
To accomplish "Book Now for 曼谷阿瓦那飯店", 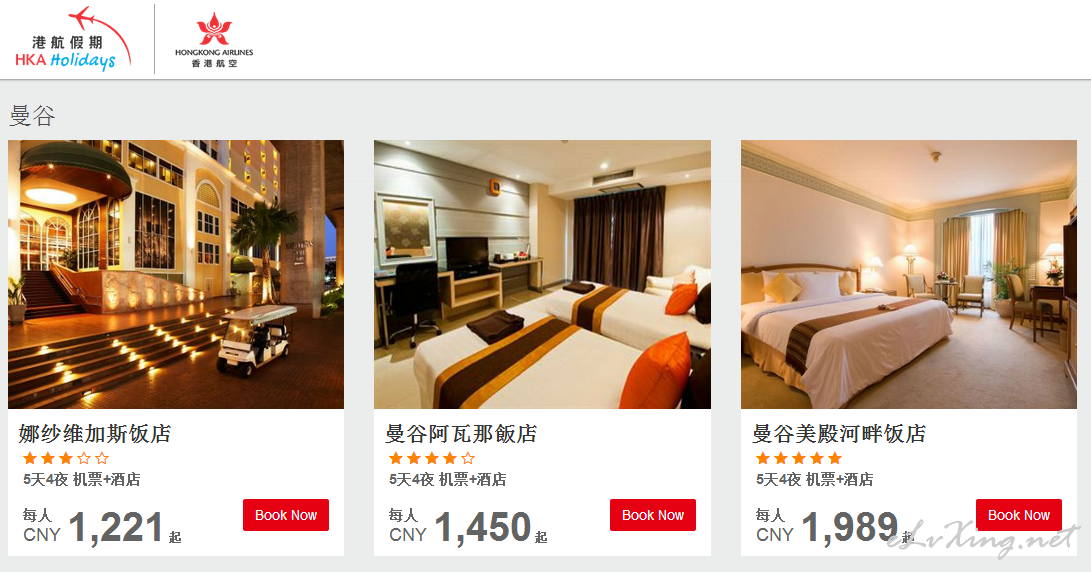I will click(x=653, y=515).
